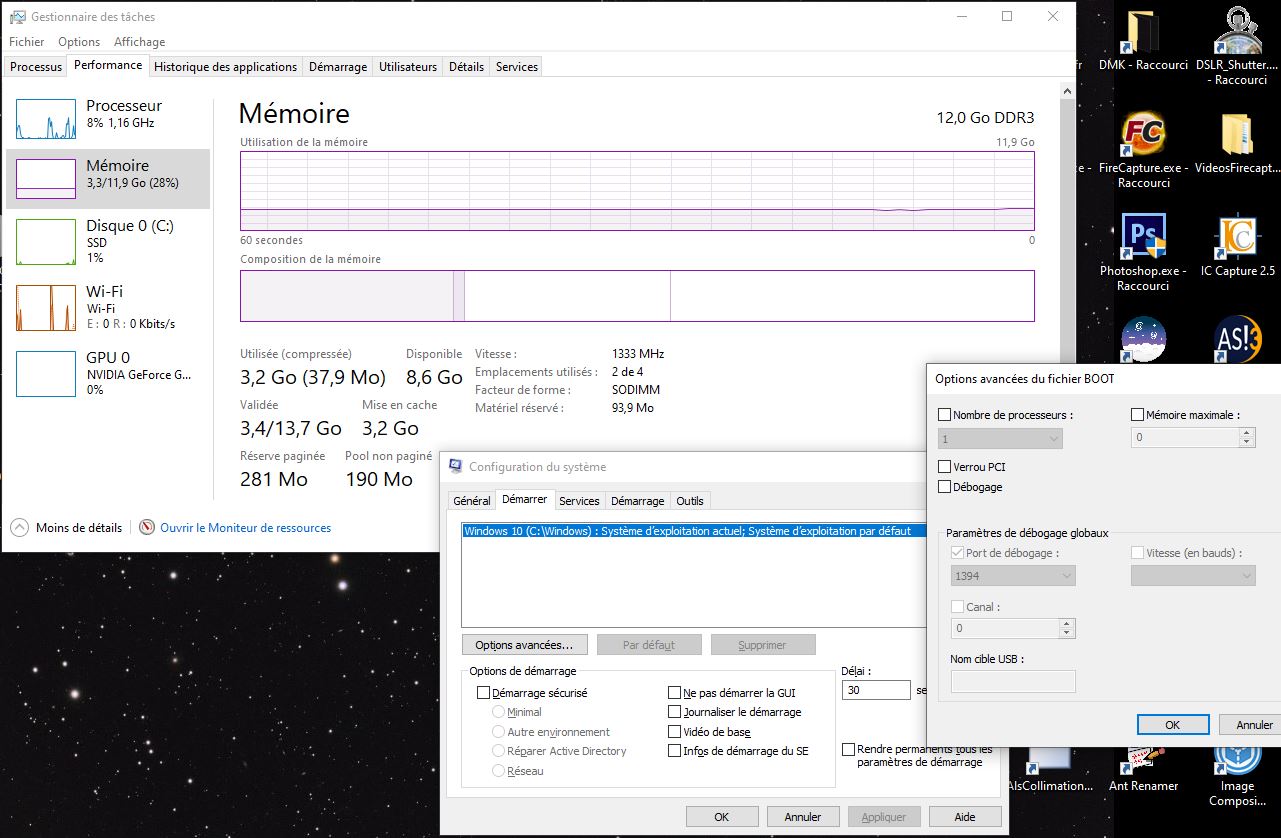Select GPU 0 in the performance sidebar

tap(108, 373)
